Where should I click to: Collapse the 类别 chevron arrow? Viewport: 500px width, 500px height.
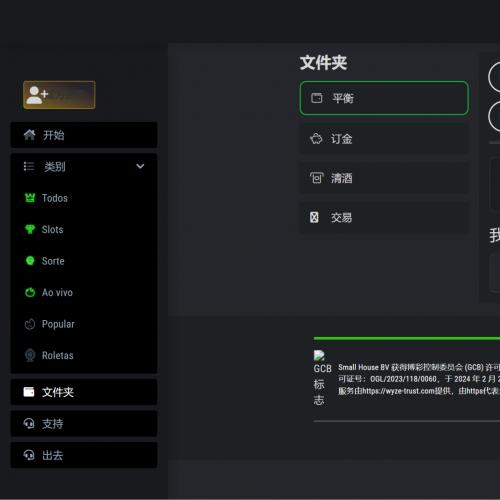click(140, 166)
